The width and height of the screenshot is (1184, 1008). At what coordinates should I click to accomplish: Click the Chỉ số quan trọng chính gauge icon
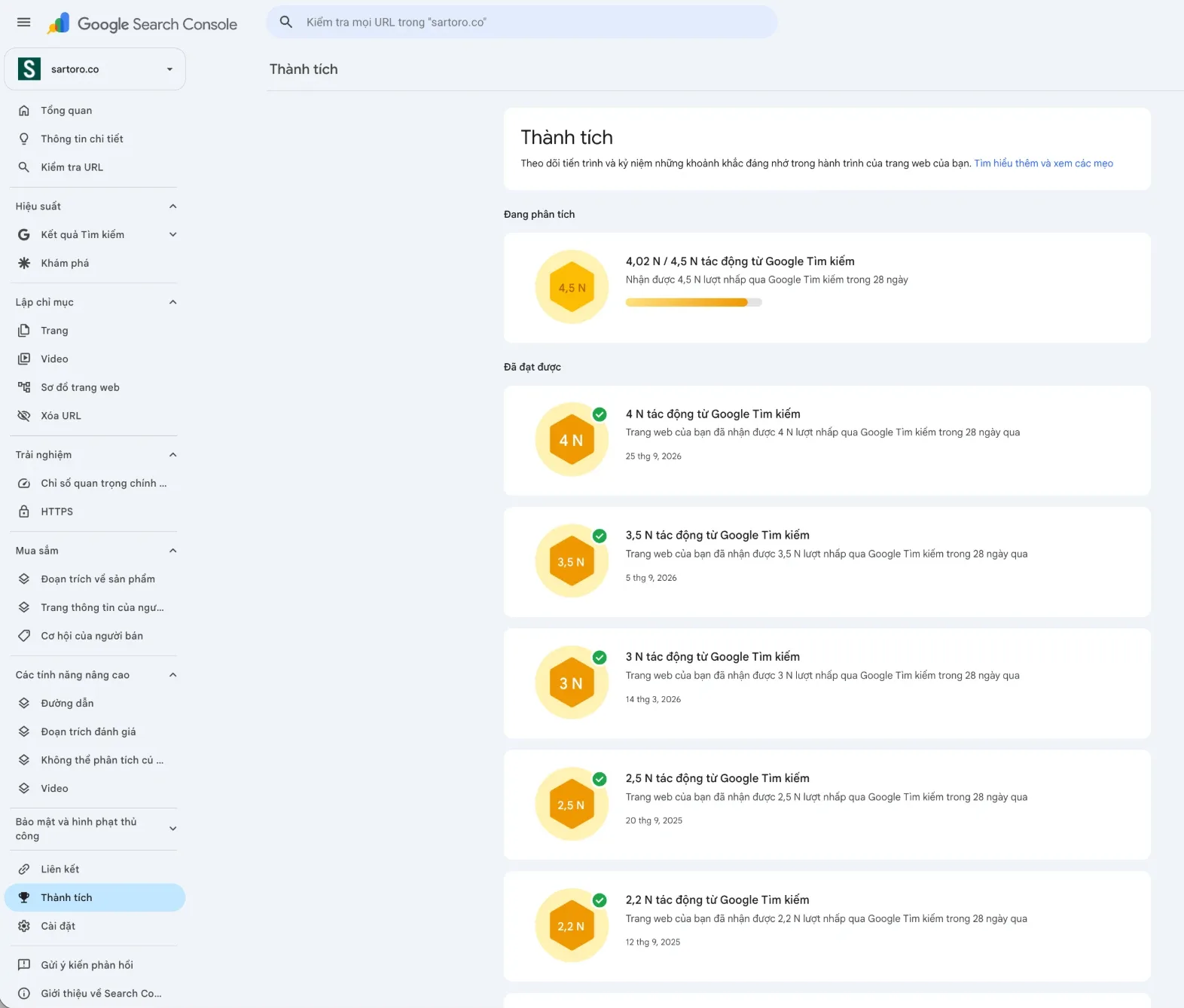(x=24, y=484)
